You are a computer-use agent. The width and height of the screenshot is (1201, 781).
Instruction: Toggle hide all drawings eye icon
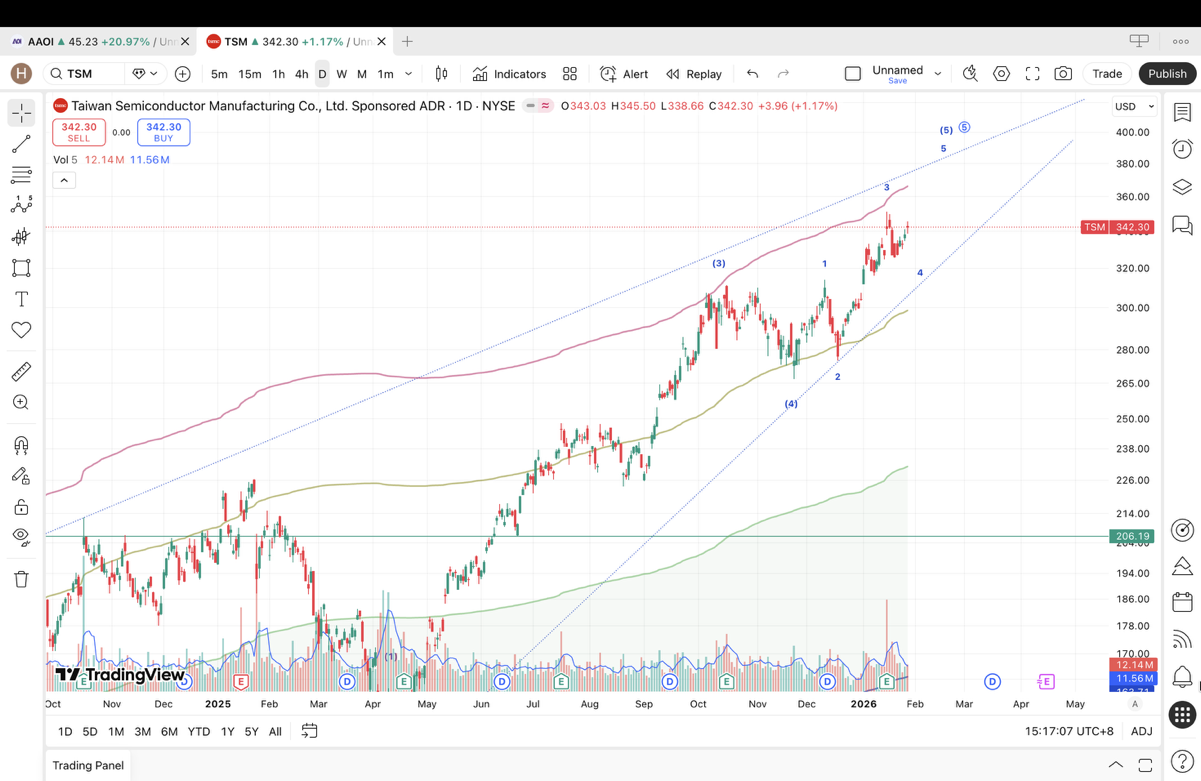(x=21, y=537)
